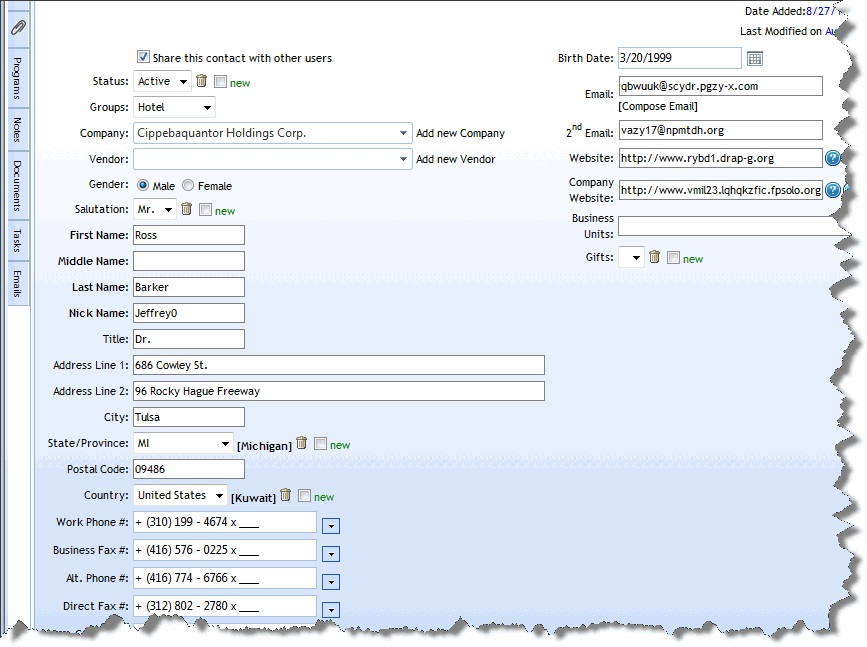Click into the Postal Code field
Viewport: 867px width, 647px height.
coord(189,469)
